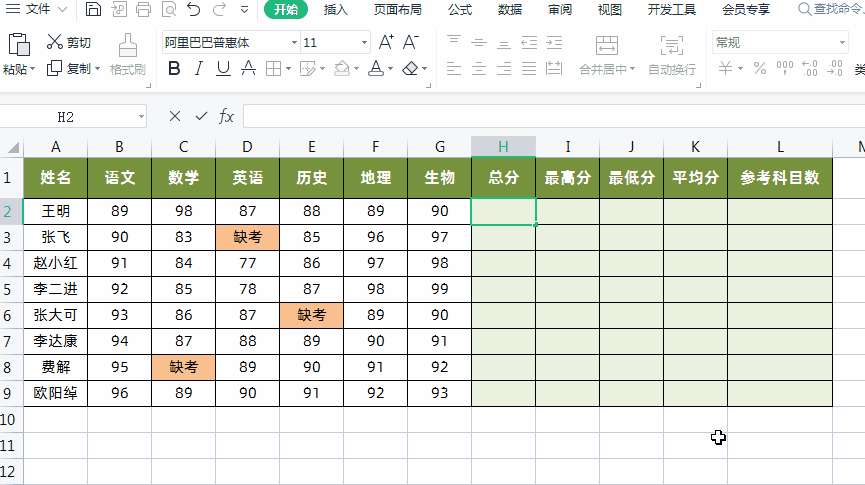The image size is (865, 485).
Task: Apply currency format icon
Action: tap(725, 68)
